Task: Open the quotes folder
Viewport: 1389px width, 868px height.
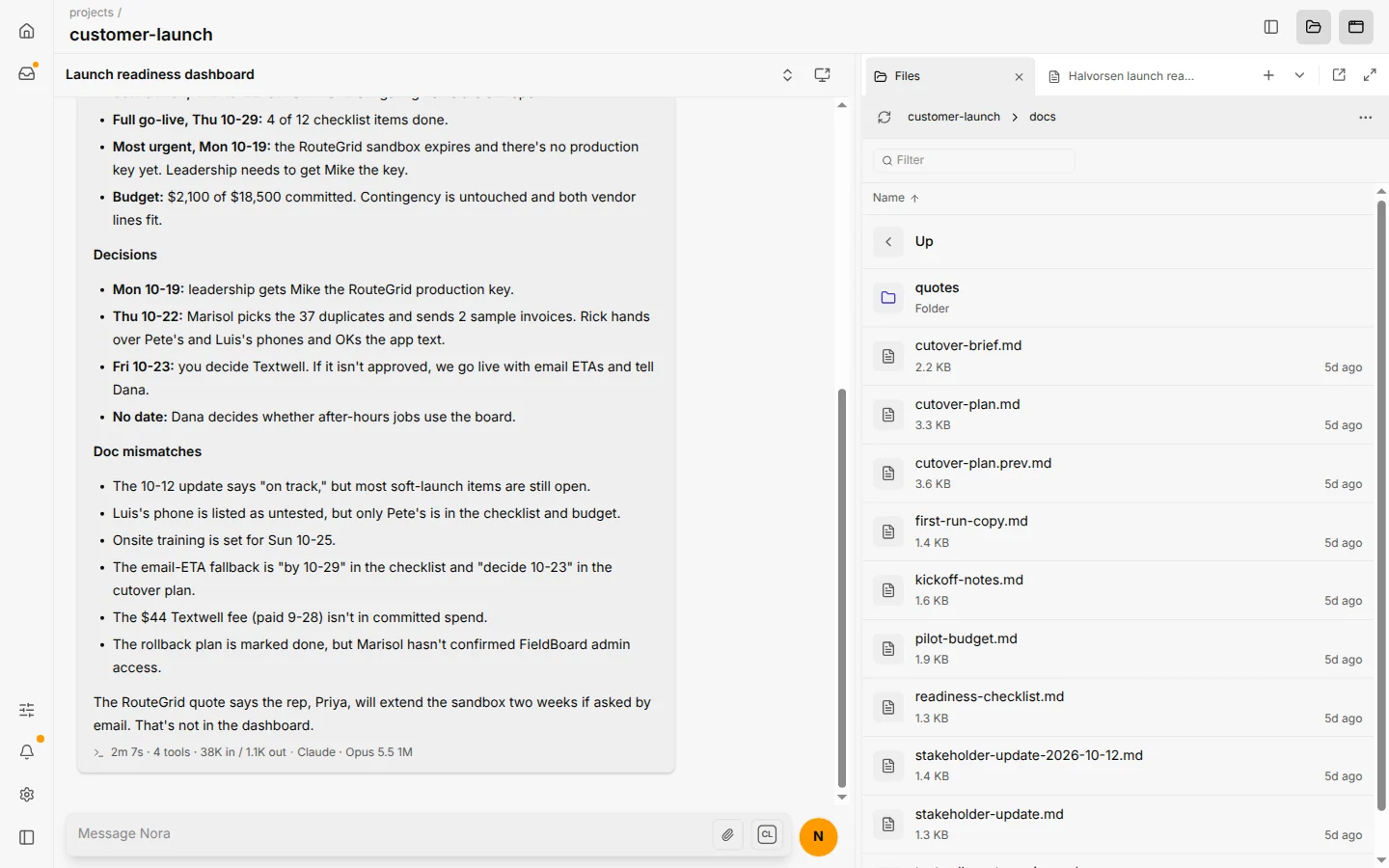Action: [1119, 298]
